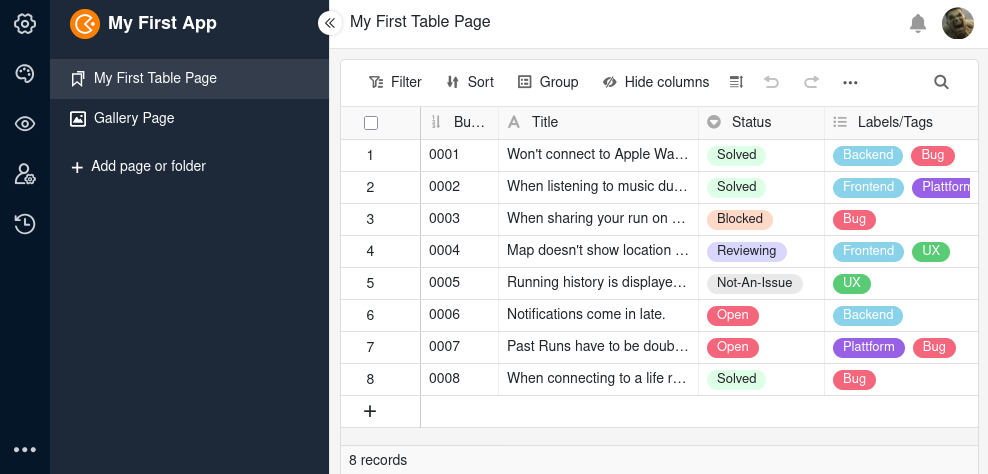The image size is (988, 474).
Task: Click the UX tag in row 5
Action: point(851,283)
